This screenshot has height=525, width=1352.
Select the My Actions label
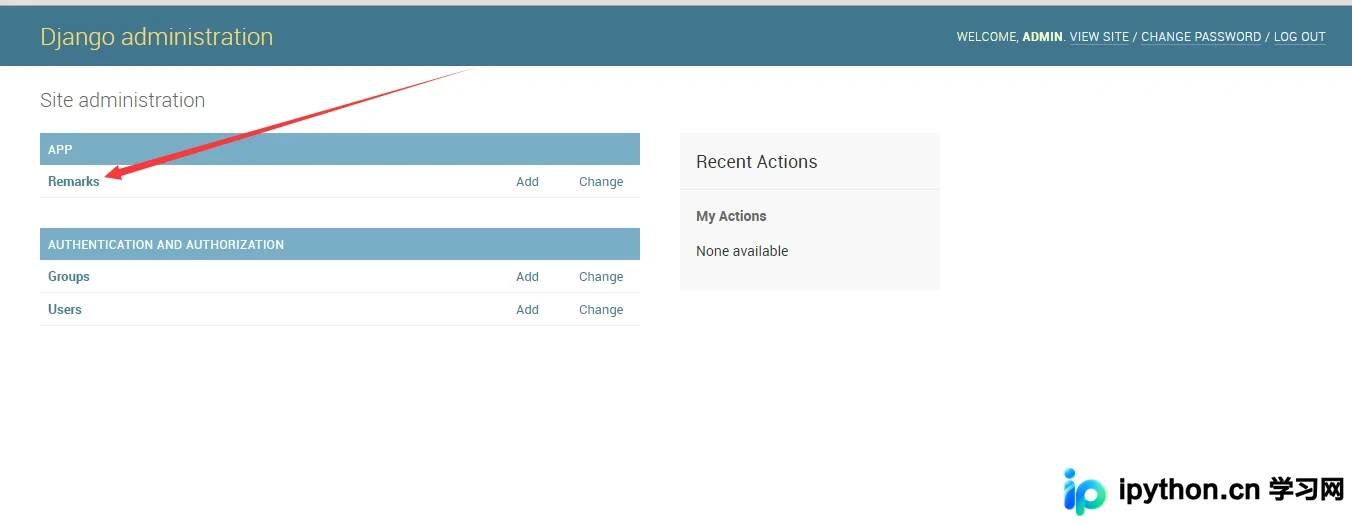[731, 216]
